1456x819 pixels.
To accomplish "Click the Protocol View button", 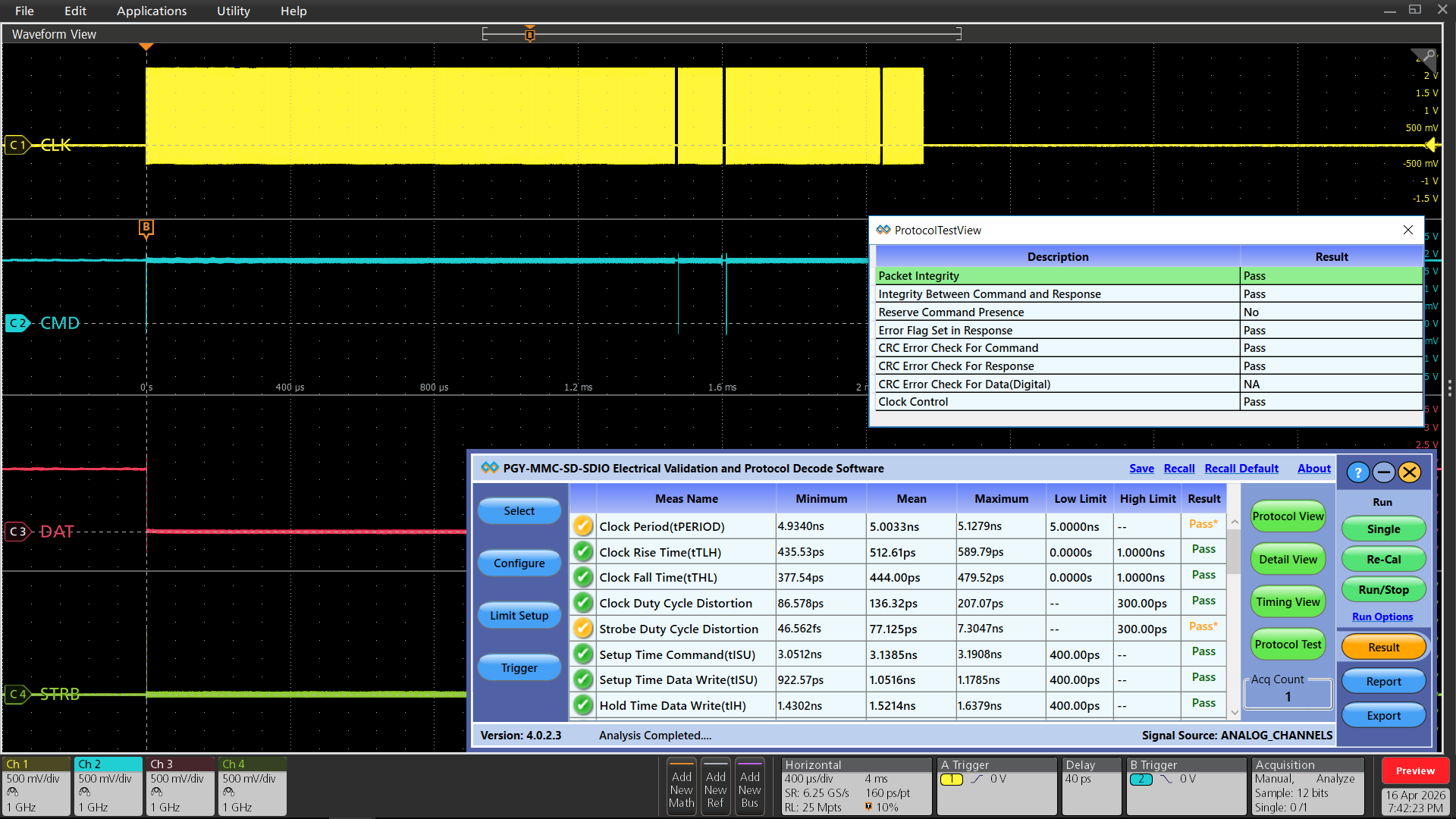I will [1288, 516].
